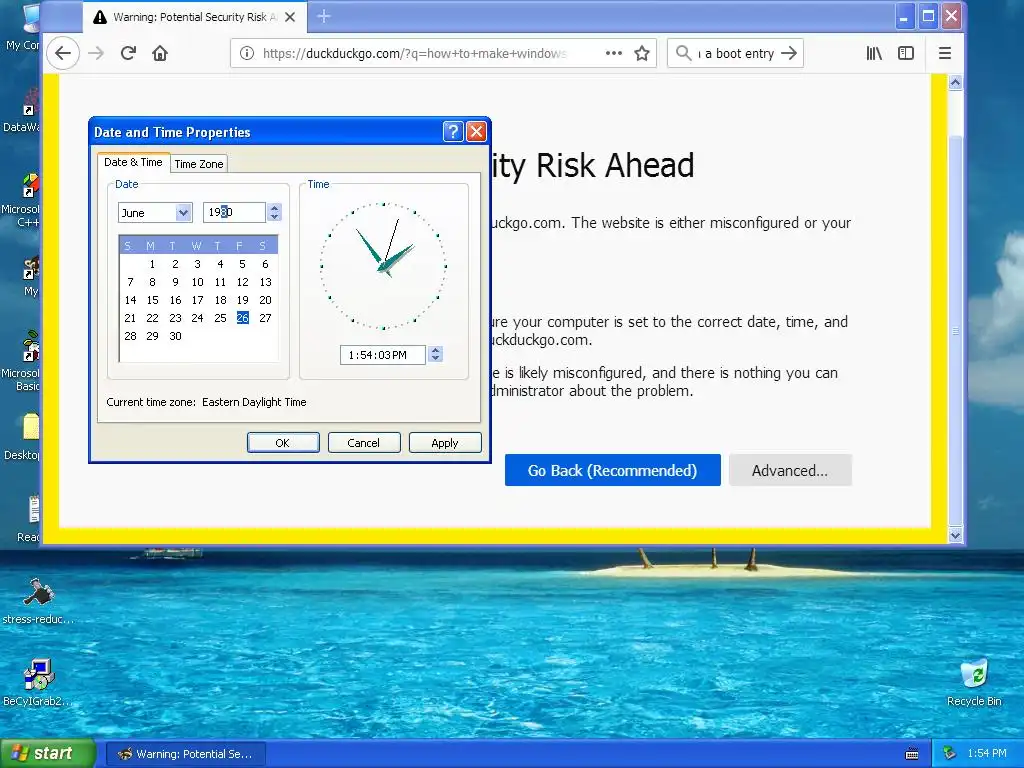The height and width of the screenshot is (768, 1024).
Task: Click the keyboard icon in the taskbar
Action: click(x=912, y=754)
